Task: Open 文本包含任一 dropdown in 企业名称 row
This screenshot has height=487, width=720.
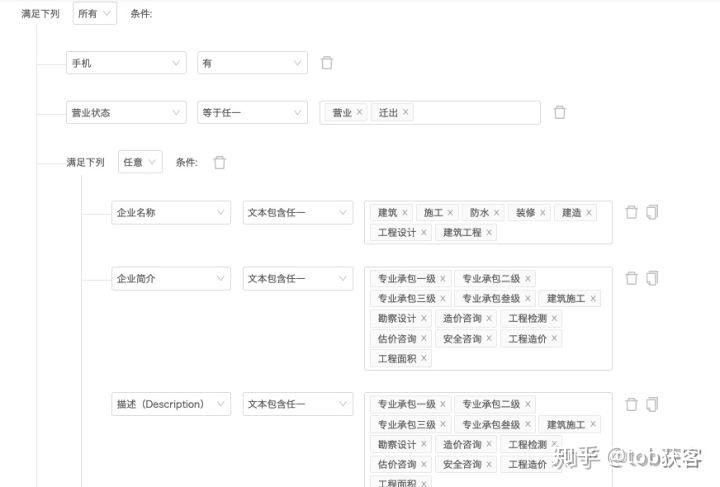Action: coord(298,213)
